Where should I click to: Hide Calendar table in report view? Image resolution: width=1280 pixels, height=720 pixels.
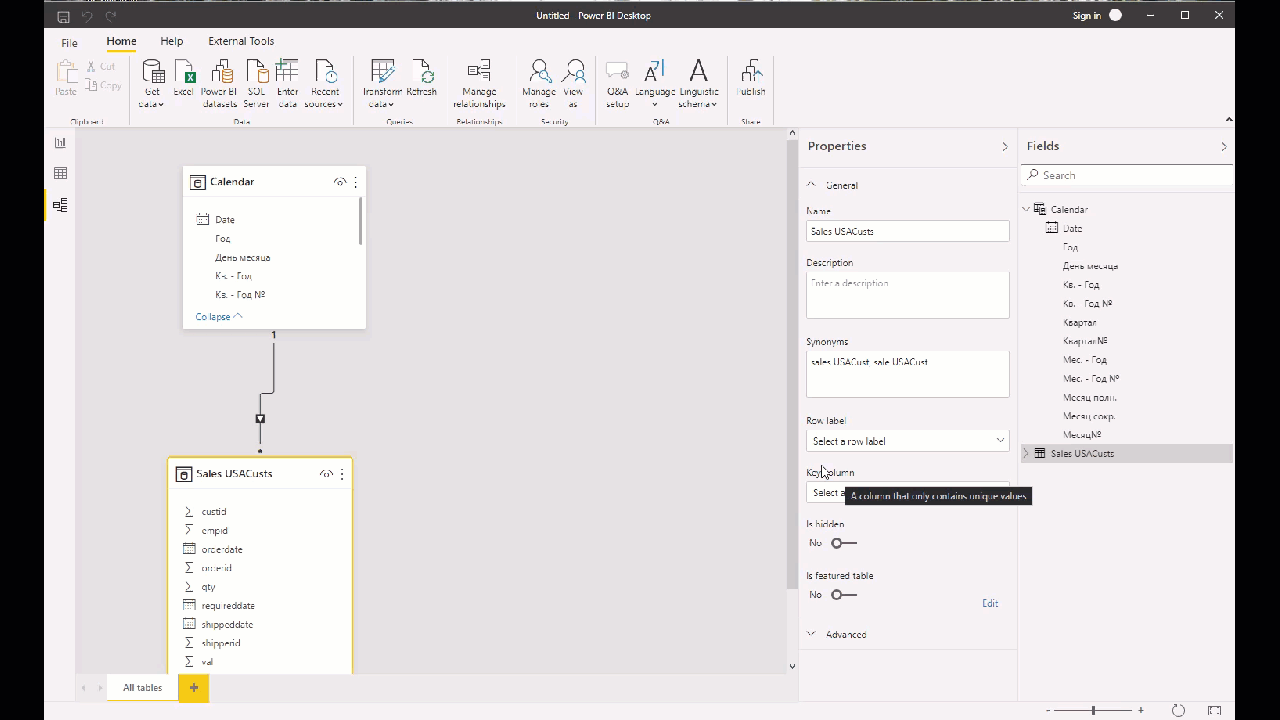click(x=340, y=182)
